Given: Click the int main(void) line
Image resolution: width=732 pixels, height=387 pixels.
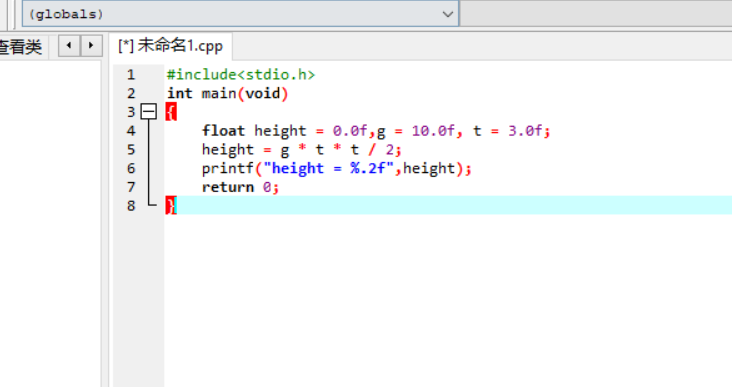Looking at the screenshot, I should click(228, 93).
